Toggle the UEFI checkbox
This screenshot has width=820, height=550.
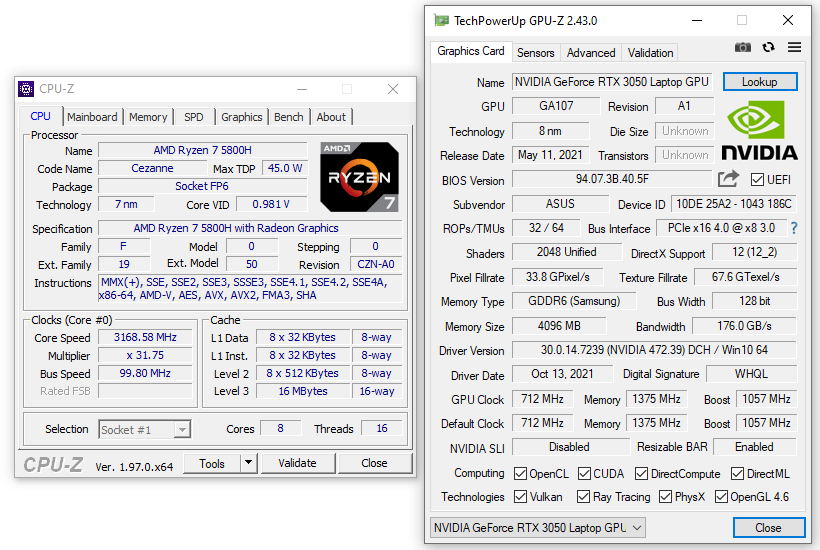click(x=757, y=180)
